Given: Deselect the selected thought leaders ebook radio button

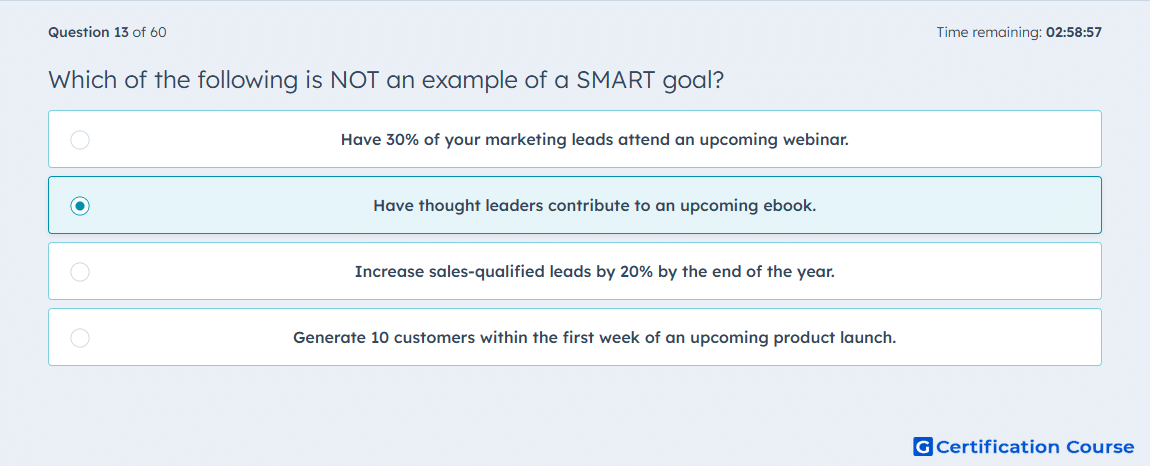Looking at the screenshot, I should click(80, 205).
